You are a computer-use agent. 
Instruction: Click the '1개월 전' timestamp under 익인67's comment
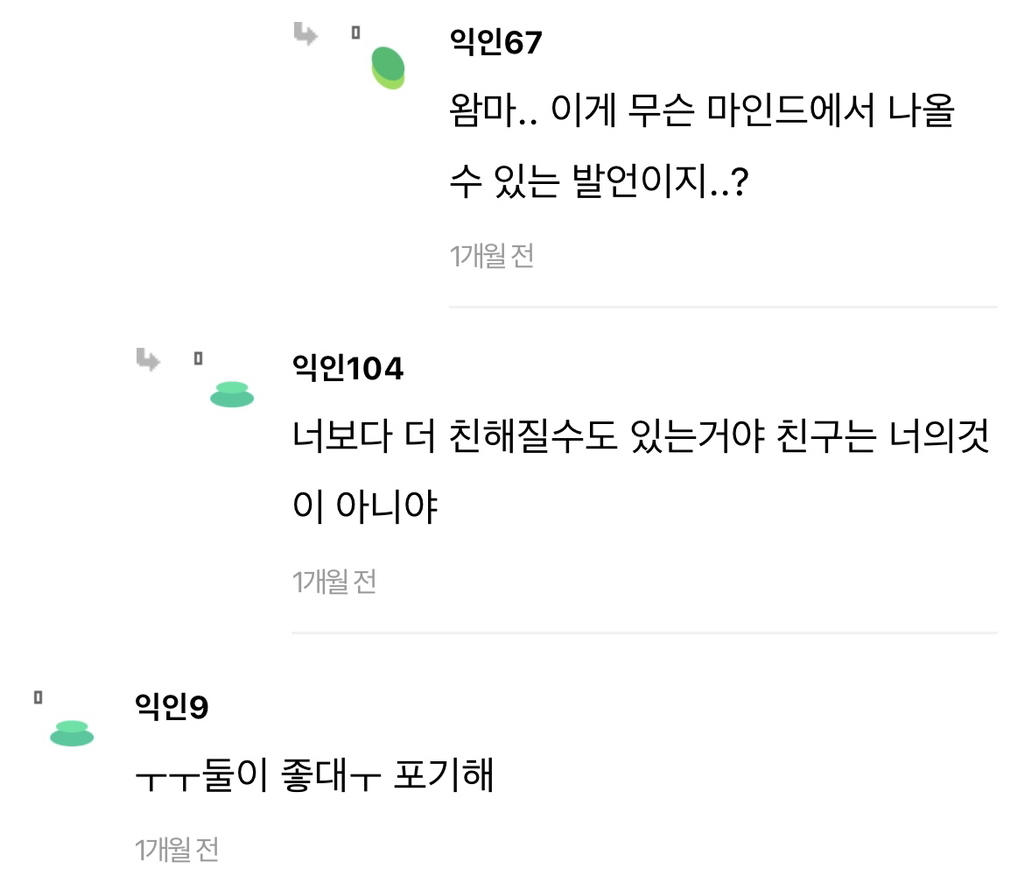pyautogui.click(x=492, y=256)
